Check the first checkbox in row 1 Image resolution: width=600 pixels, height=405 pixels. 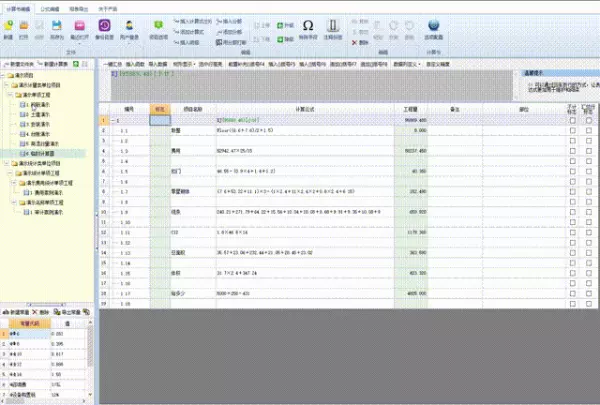coord(572,121)
